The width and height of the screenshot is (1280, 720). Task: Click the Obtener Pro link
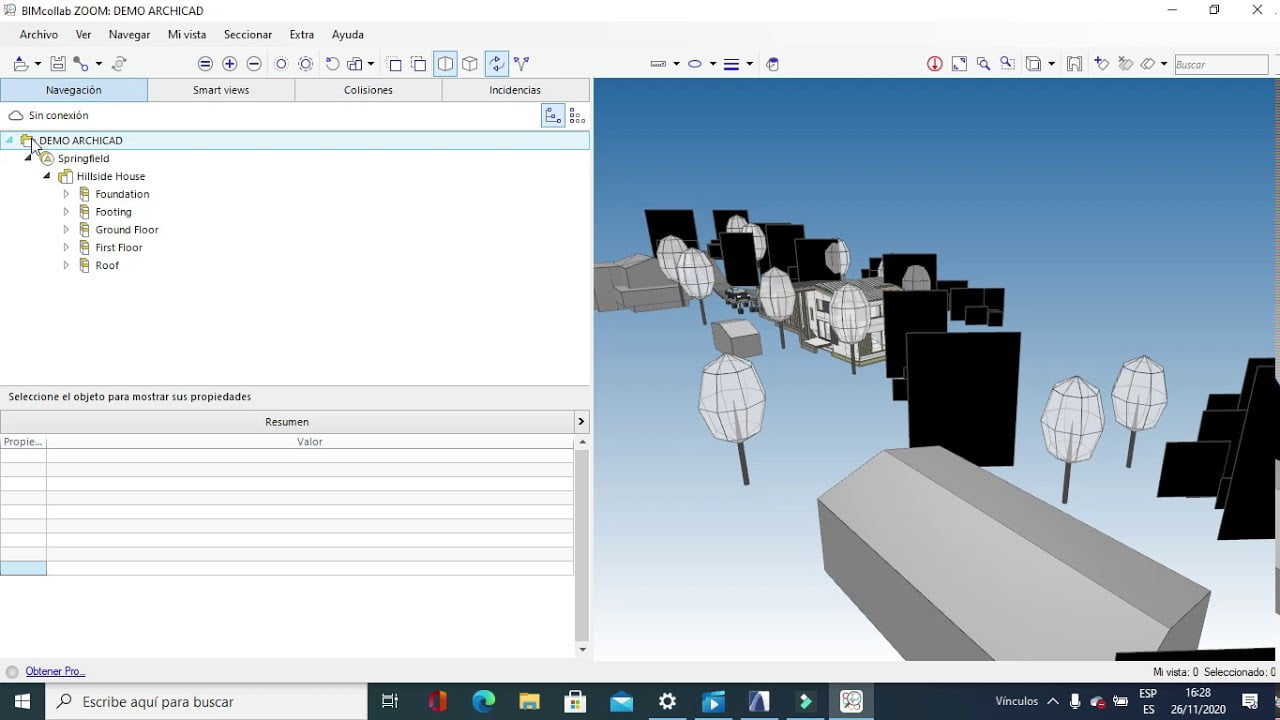tap(55, 672)
